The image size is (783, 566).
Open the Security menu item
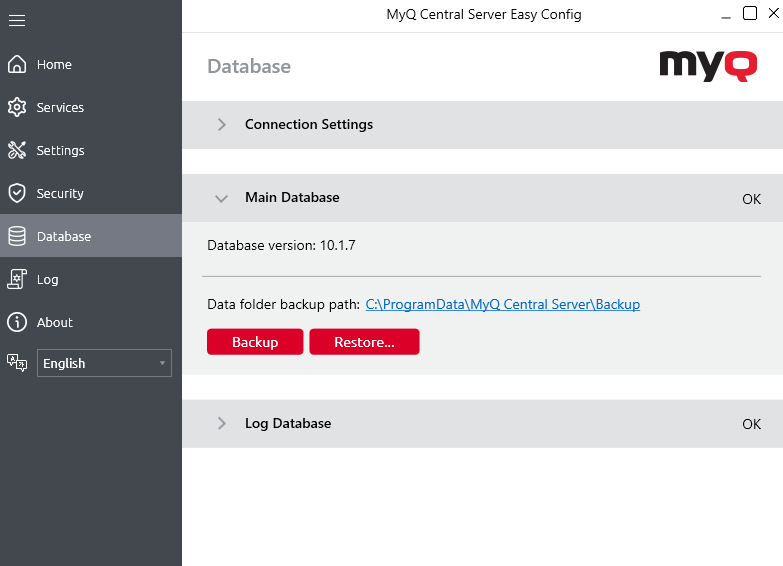pos(60,194)
